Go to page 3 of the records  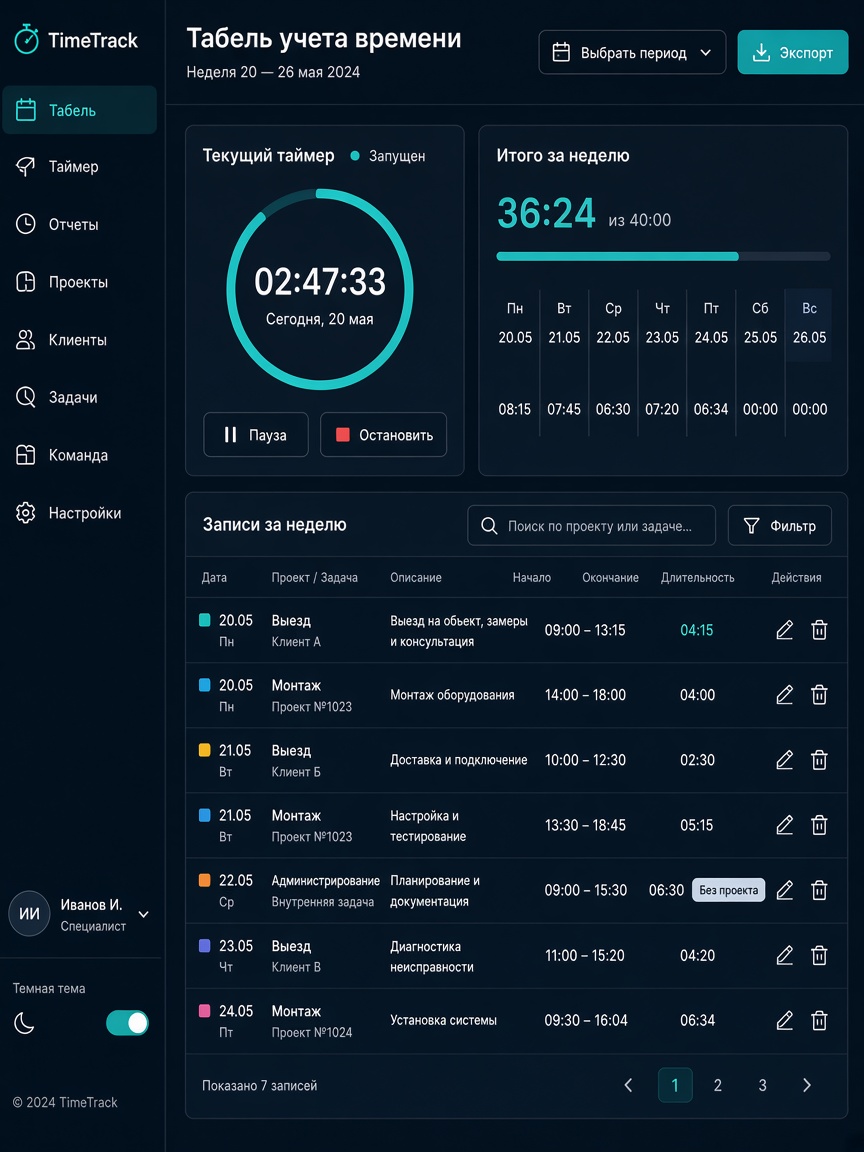click(763, 1085)
